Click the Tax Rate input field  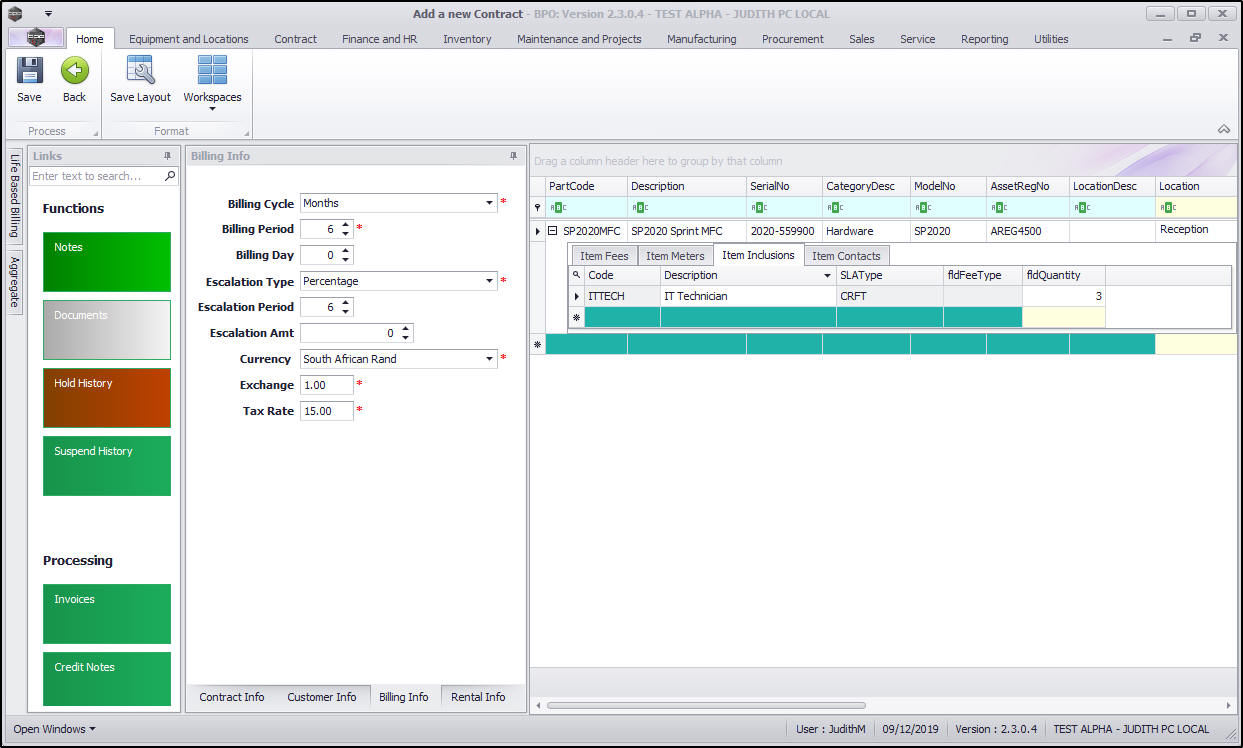click(x=326, y=411)
